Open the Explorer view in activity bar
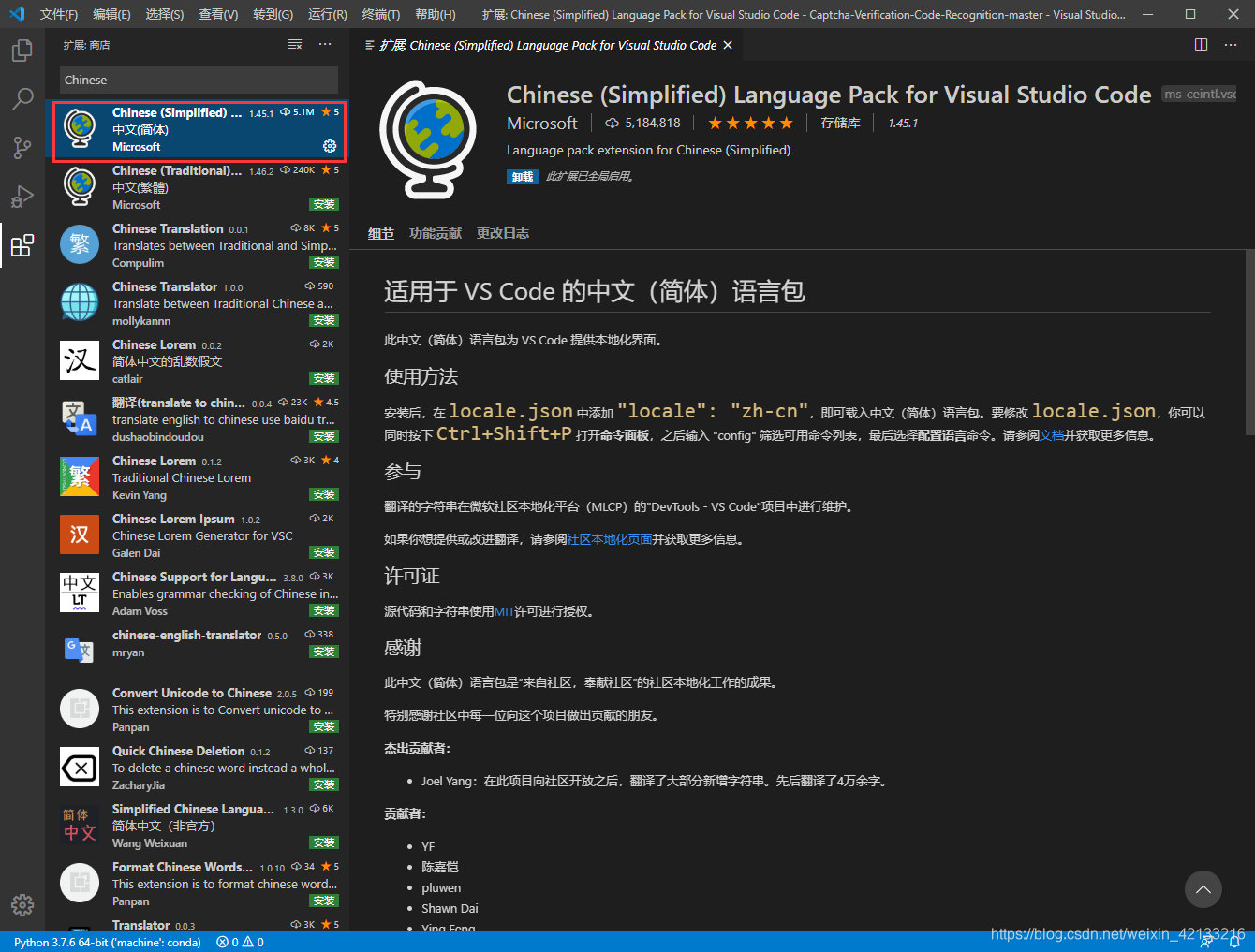The image size is (1255, 952). [x=22, y=51]
